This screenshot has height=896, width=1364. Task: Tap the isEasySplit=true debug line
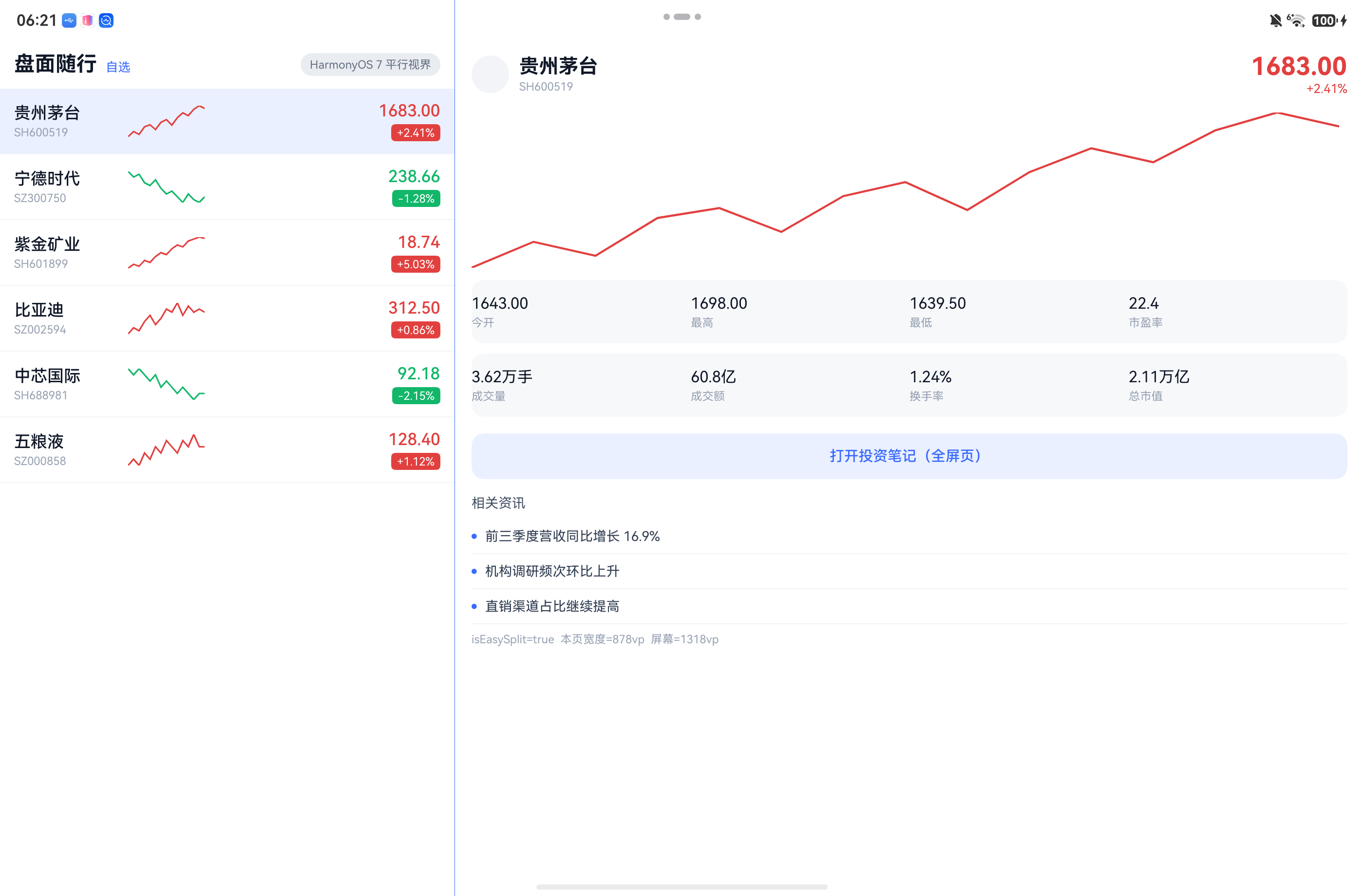[x=595, y=639]
